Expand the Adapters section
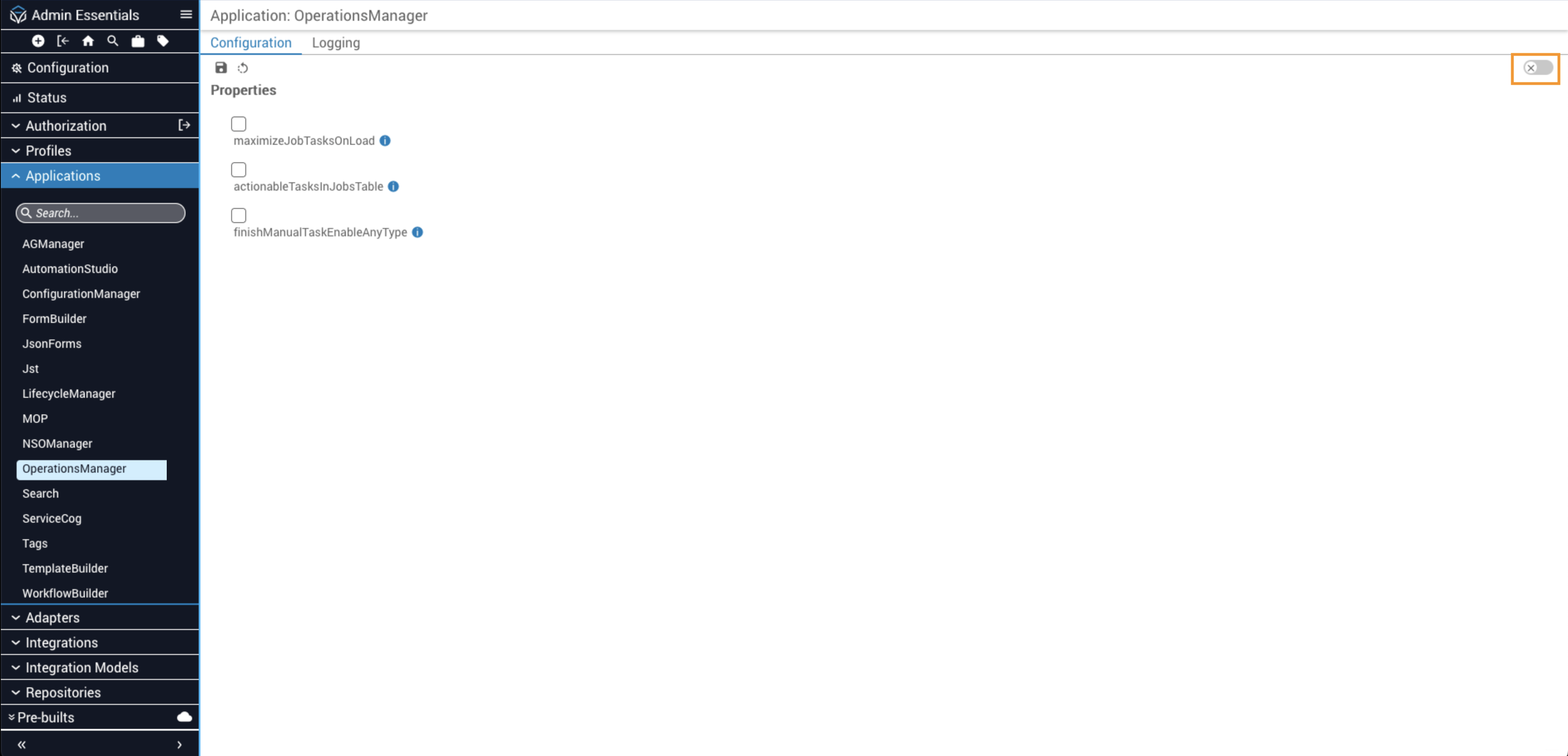This screenshot has width=1568, height=756. click(x=52, y=617)
